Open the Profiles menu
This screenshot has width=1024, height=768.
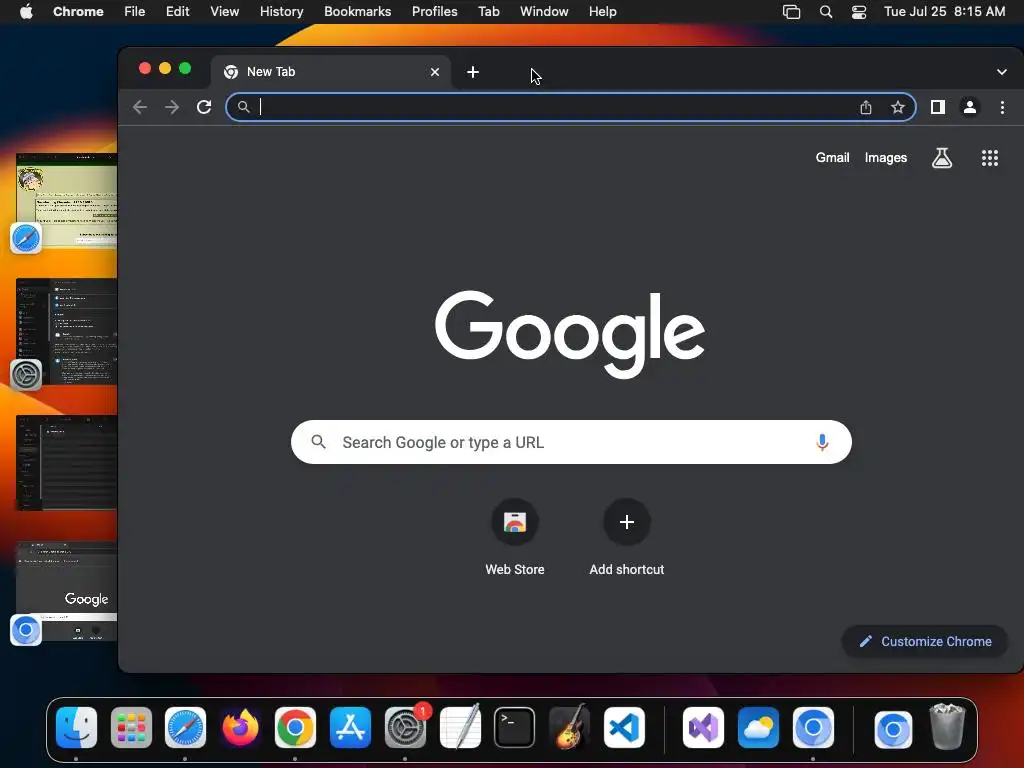pyautogui.click(x=435, y=12)
